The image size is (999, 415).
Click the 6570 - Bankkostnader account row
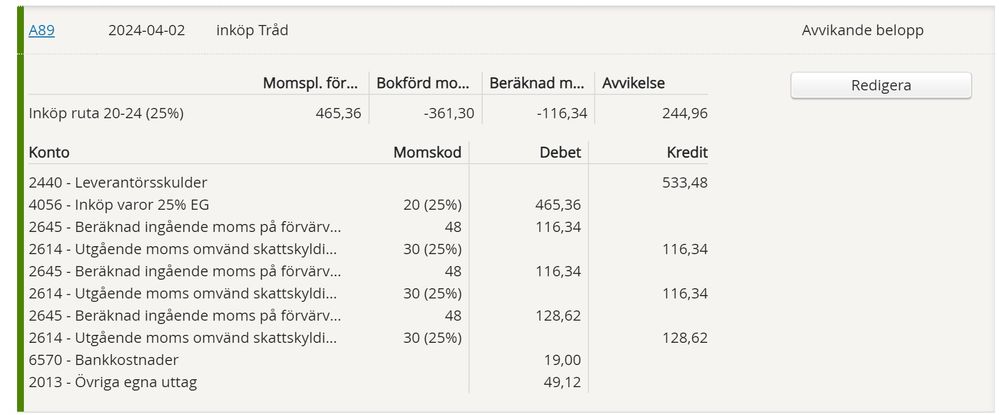pos(104,359)
